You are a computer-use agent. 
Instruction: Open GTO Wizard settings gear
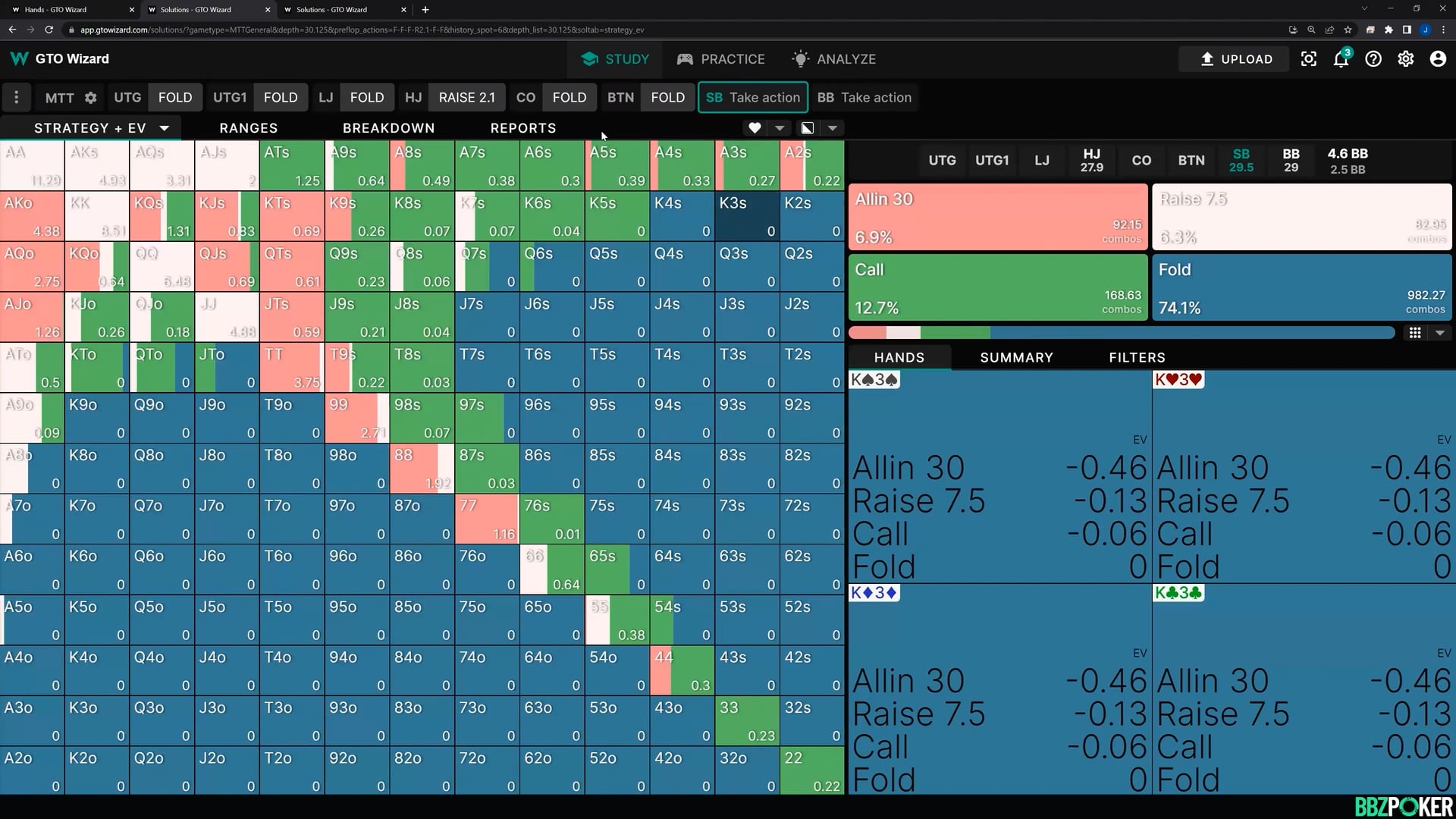[1405, 59]
